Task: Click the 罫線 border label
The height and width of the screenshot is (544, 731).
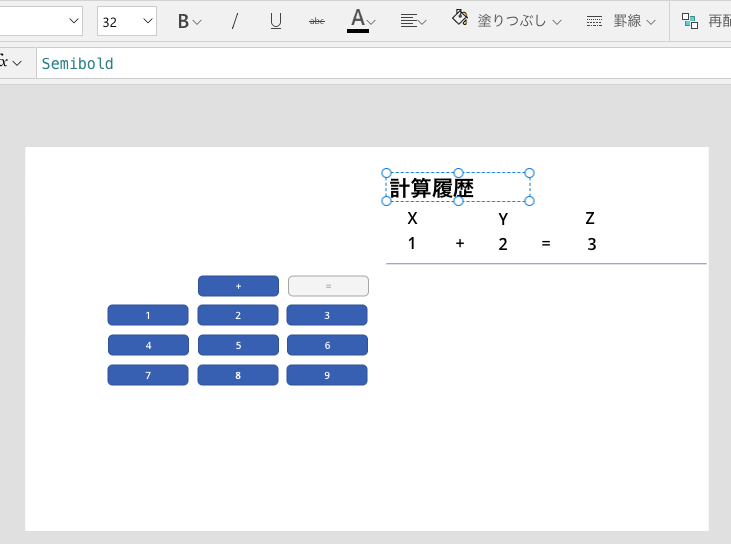Action: tap(628, 21)
